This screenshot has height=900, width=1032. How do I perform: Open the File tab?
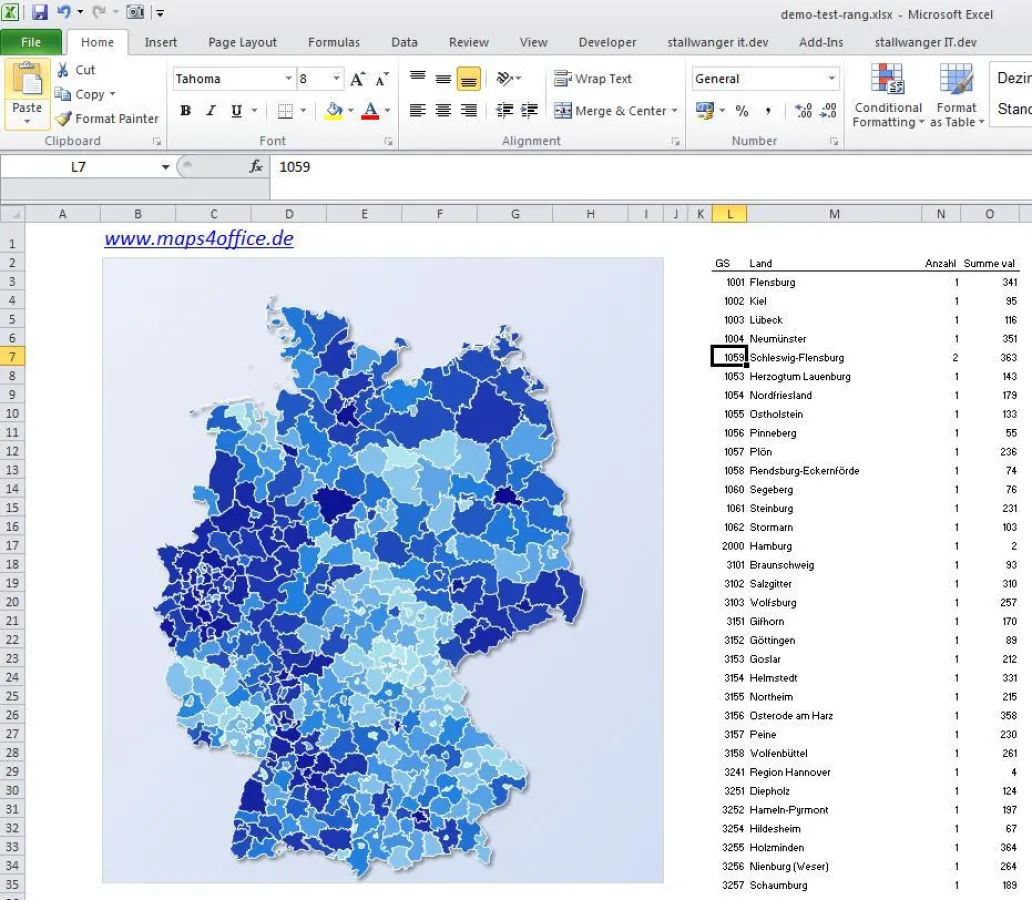(31, 42)
